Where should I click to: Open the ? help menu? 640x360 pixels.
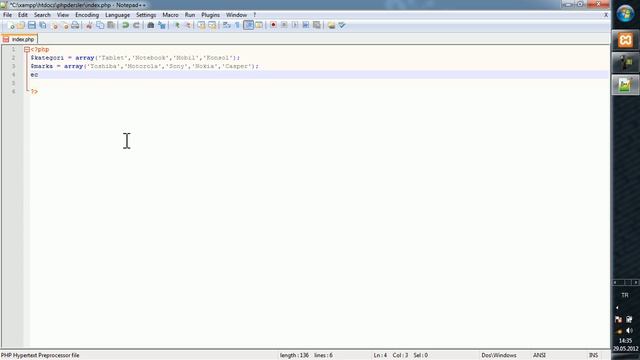255,15
